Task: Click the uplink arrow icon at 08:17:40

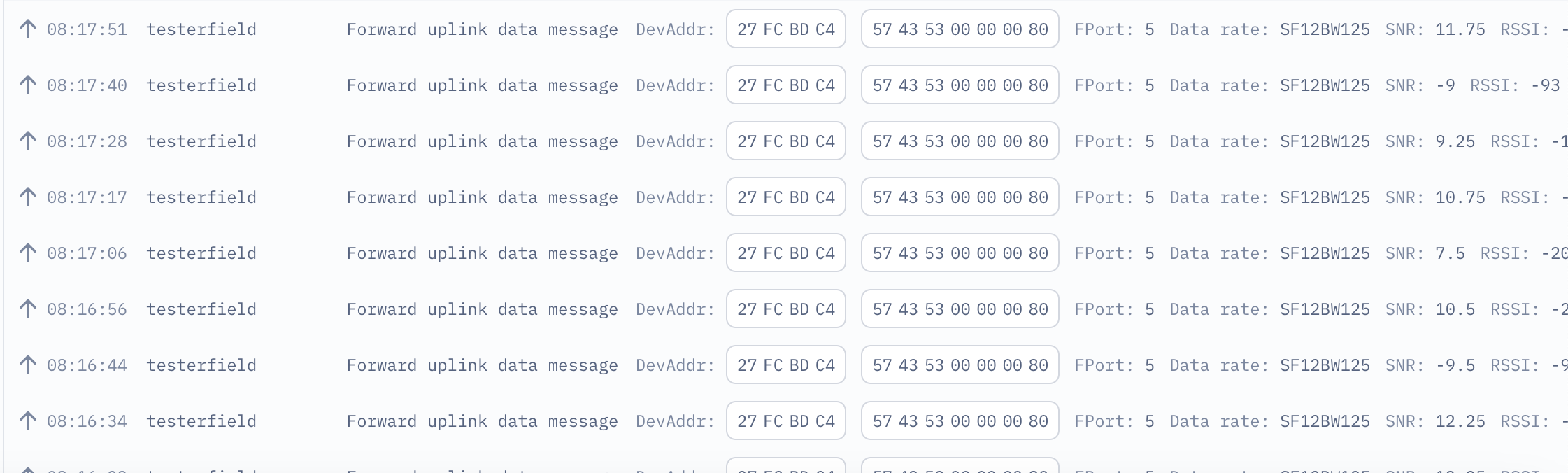Action: [x=27, y=85]
